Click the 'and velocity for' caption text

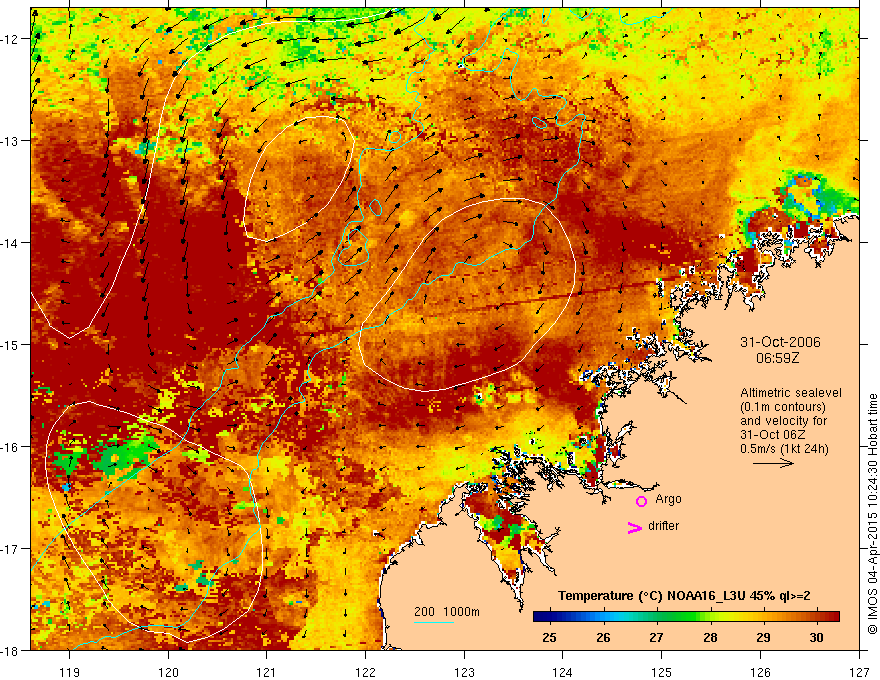pos(783,421)
